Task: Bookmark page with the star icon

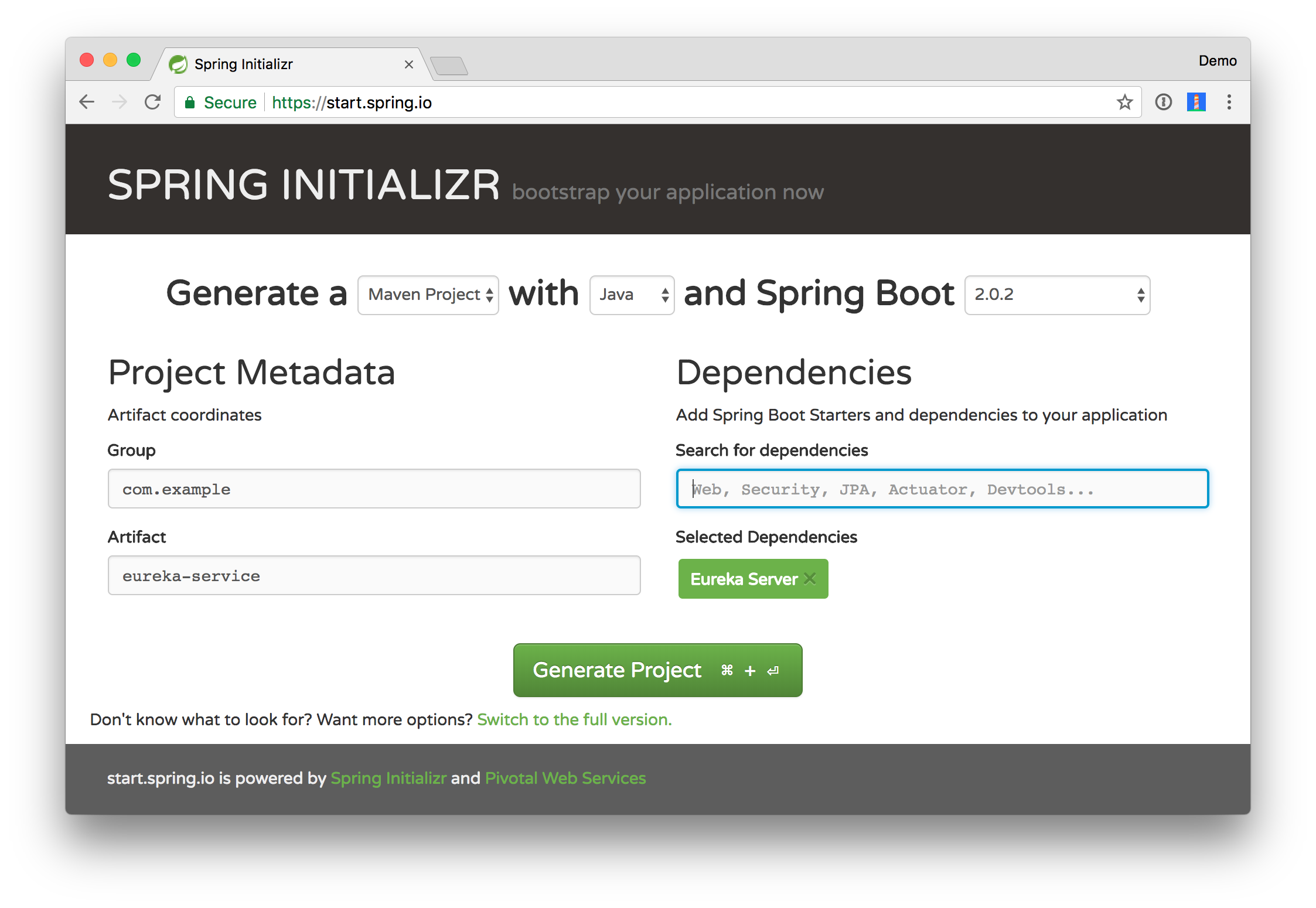Action: pos(1124,102)
